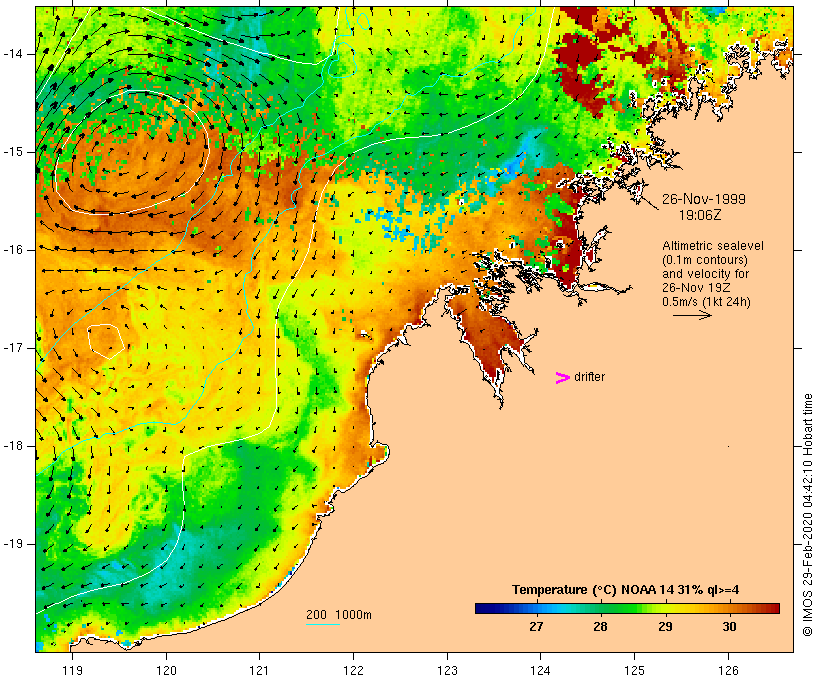Click the '29' colorbar tick label
The height and width of the screenshot is (680, 820).
click(665, 626)
